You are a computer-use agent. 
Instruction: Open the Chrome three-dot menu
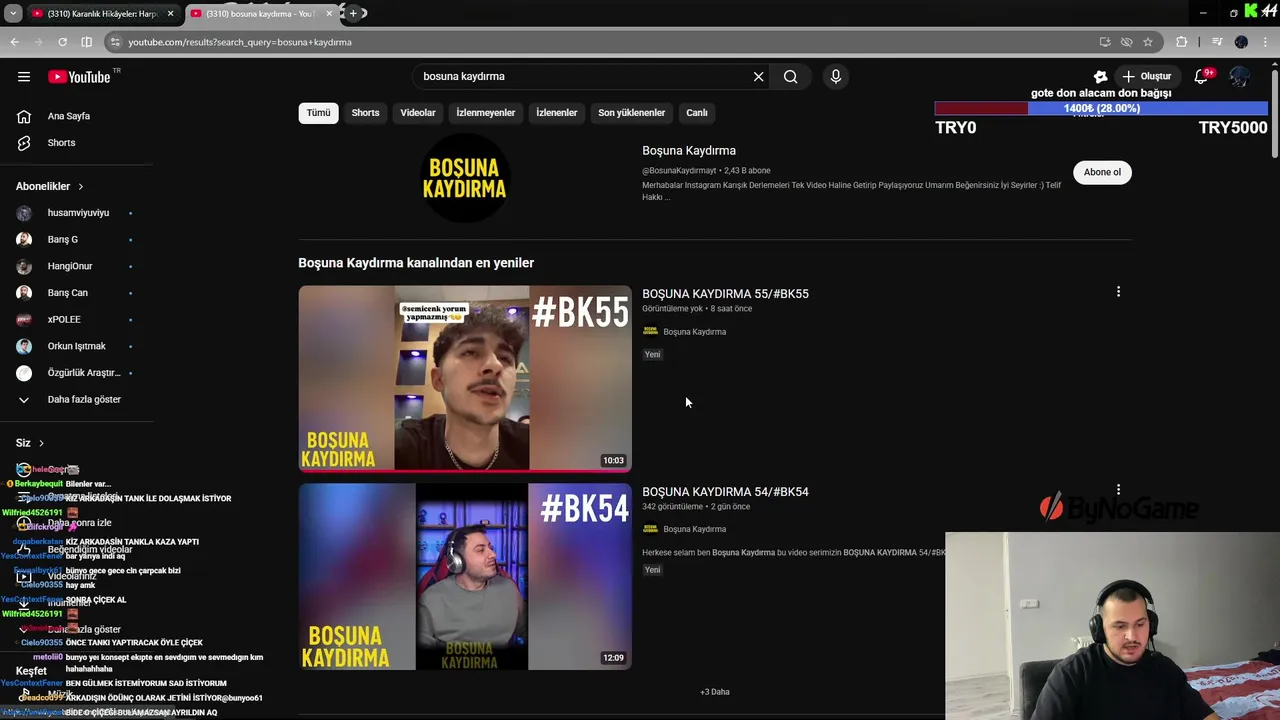(x=1266, y=42)
